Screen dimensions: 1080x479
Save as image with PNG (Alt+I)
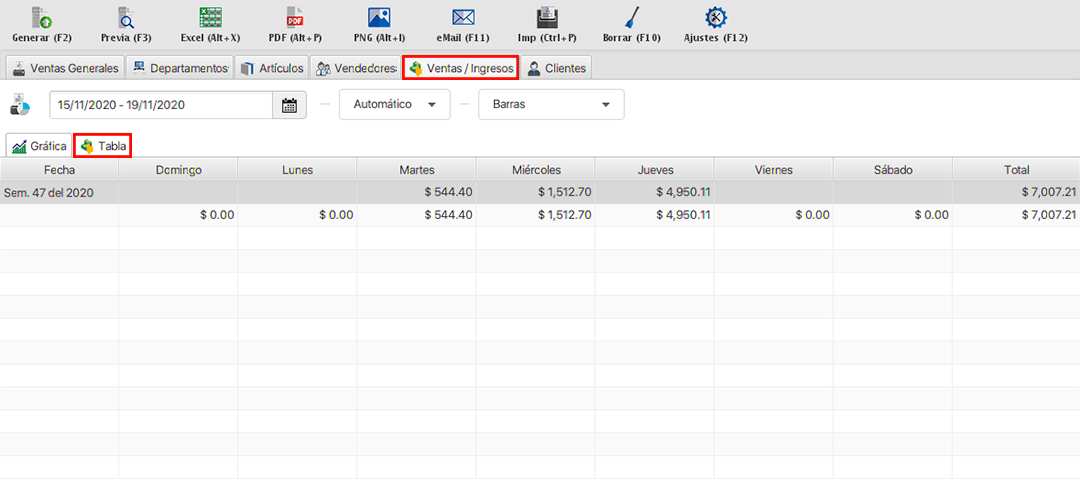[379, 18]
